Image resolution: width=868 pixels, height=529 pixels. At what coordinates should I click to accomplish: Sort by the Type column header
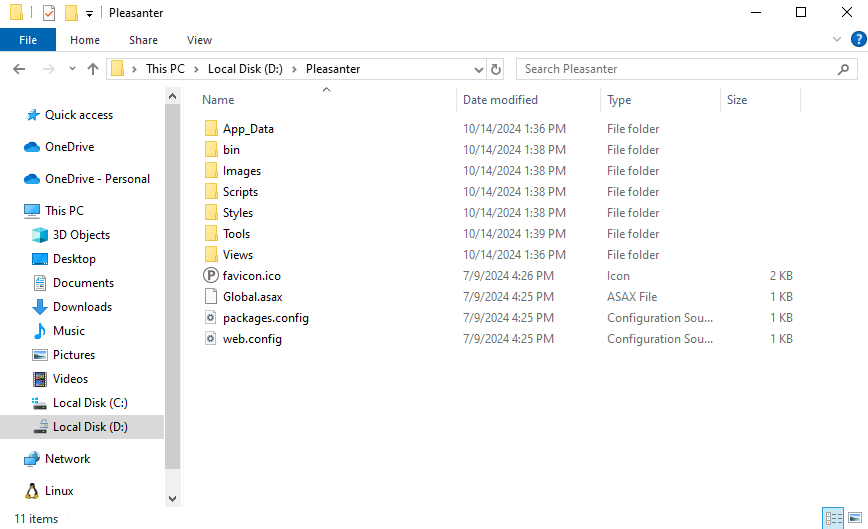(x=619, y=100)
